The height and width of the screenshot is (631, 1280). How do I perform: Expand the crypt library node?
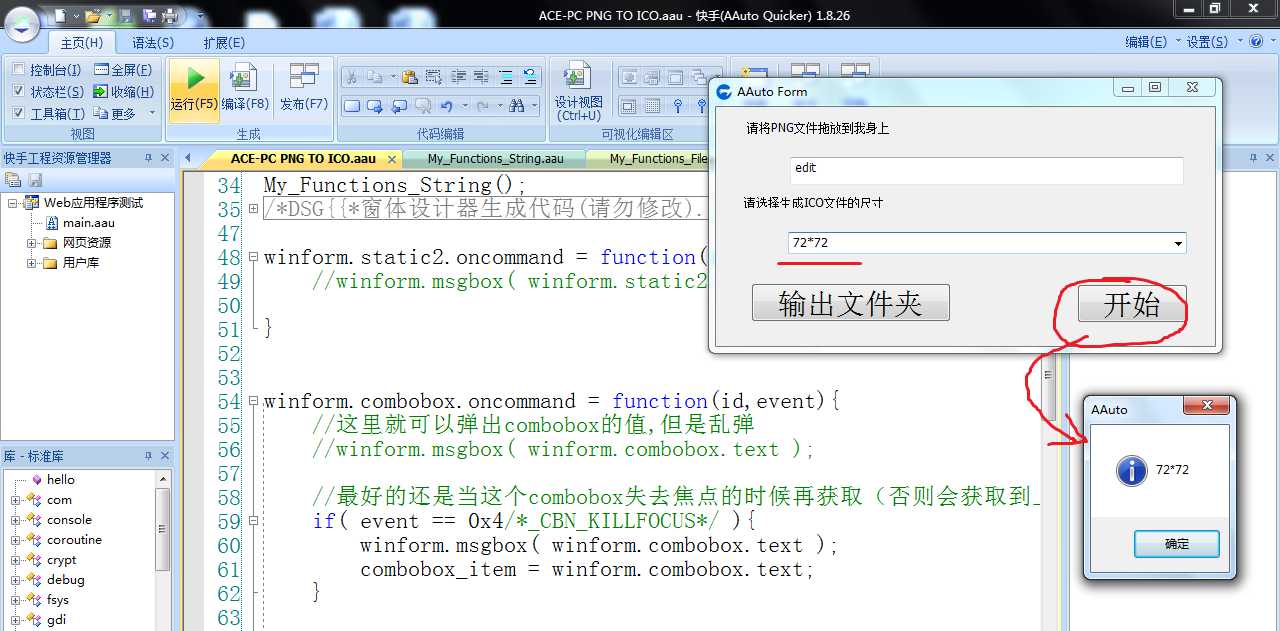[15, 560]
